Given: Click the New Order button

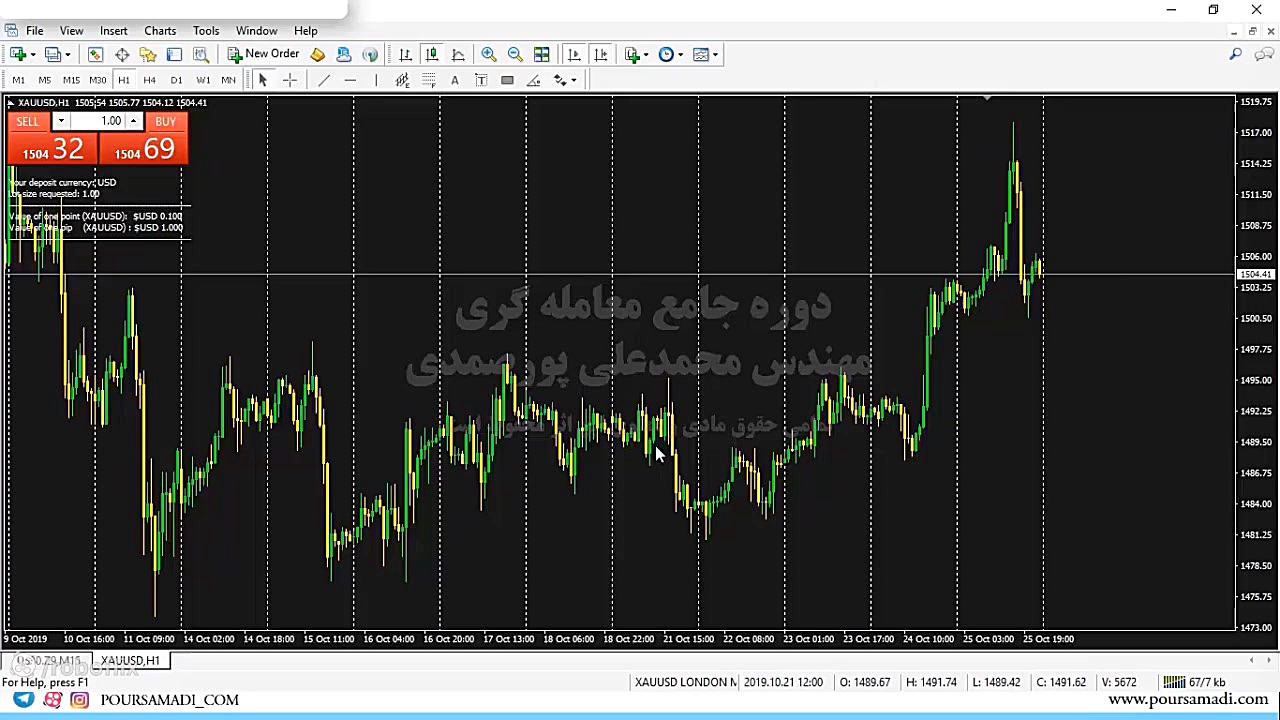Looking at the screenshot, I should click(x=263, y=54).
